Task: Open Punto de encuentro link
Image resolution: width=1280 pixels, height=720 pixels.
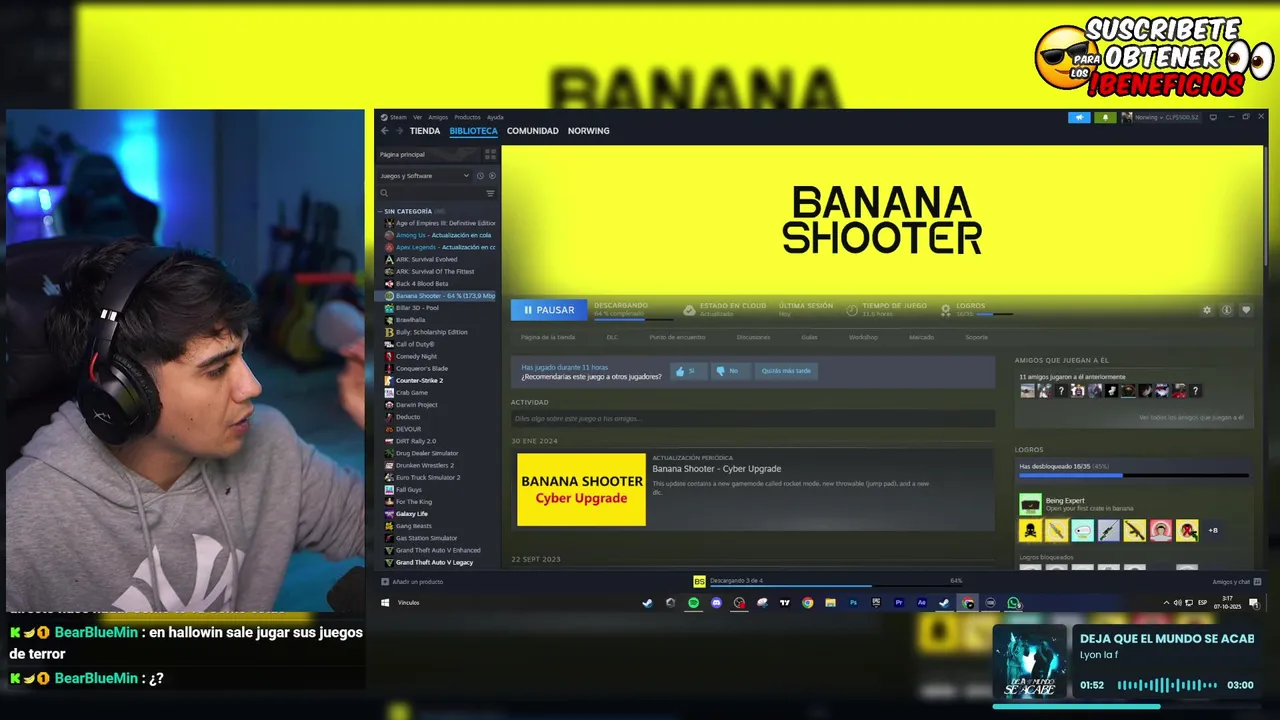Action: tap(677, 337)
